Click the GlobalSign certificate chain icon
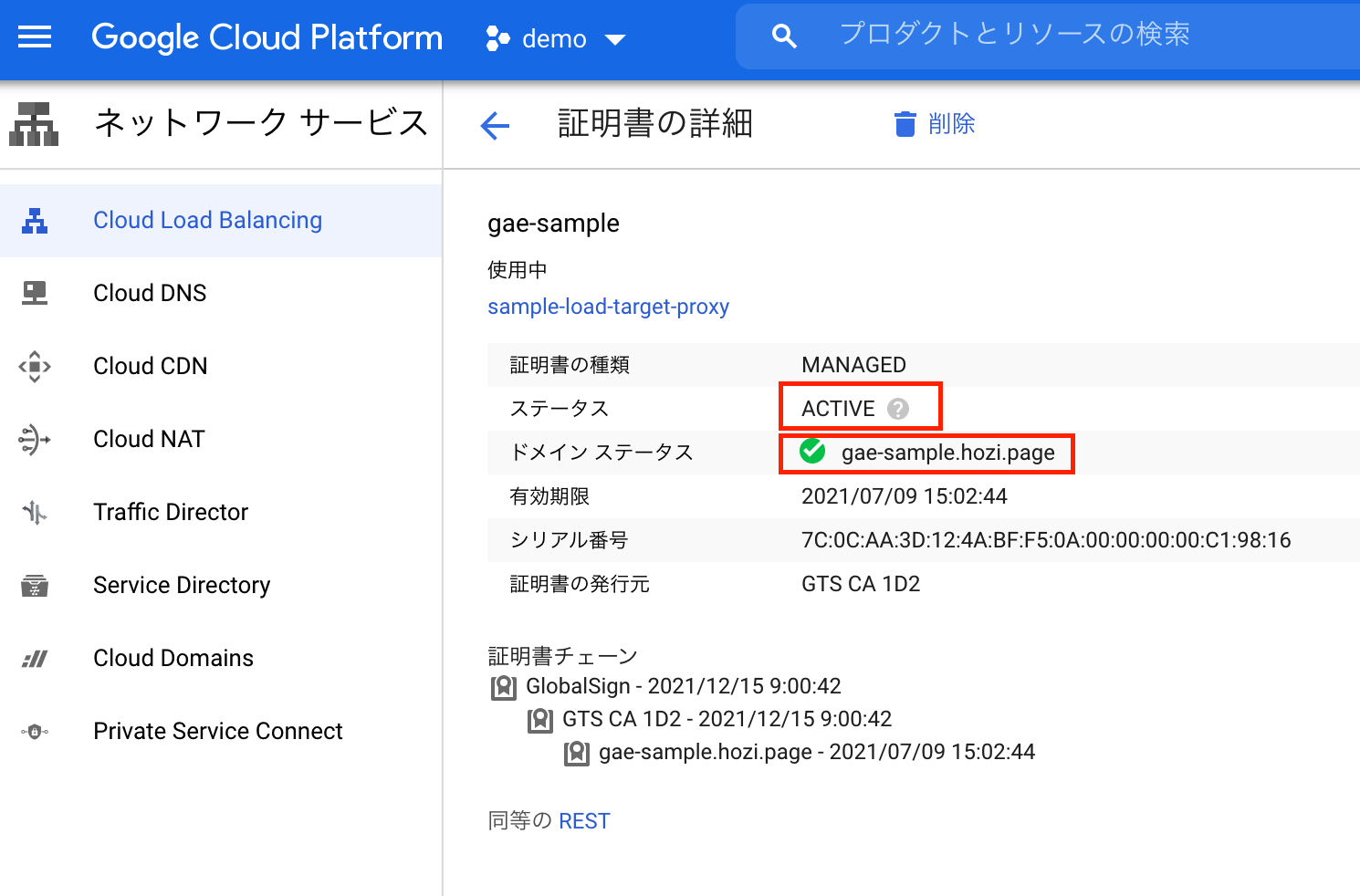The image size is (1360, 896). coord(504,687)
